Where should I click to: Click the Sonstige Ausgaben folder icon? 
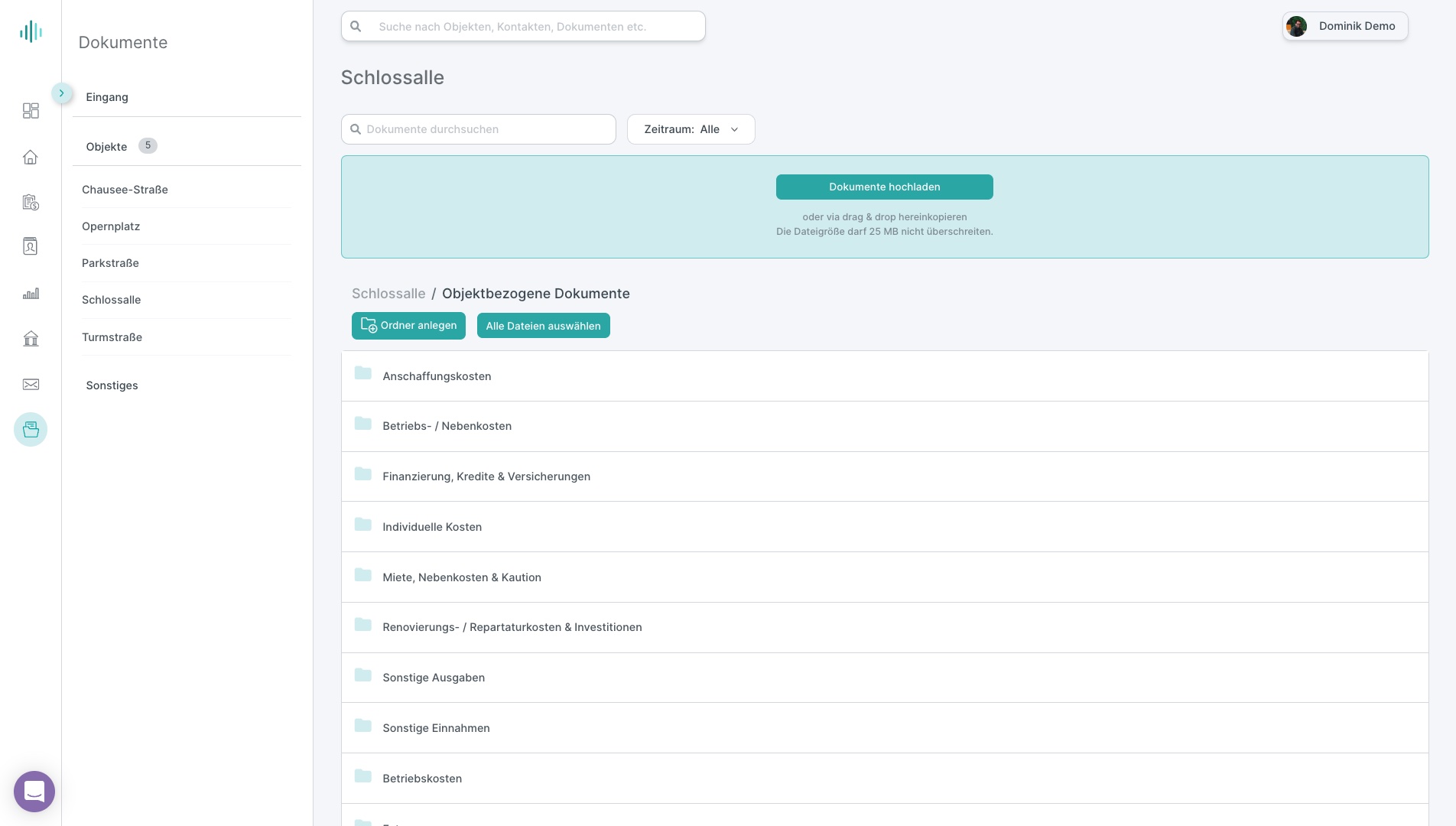[x=363, y=675]
